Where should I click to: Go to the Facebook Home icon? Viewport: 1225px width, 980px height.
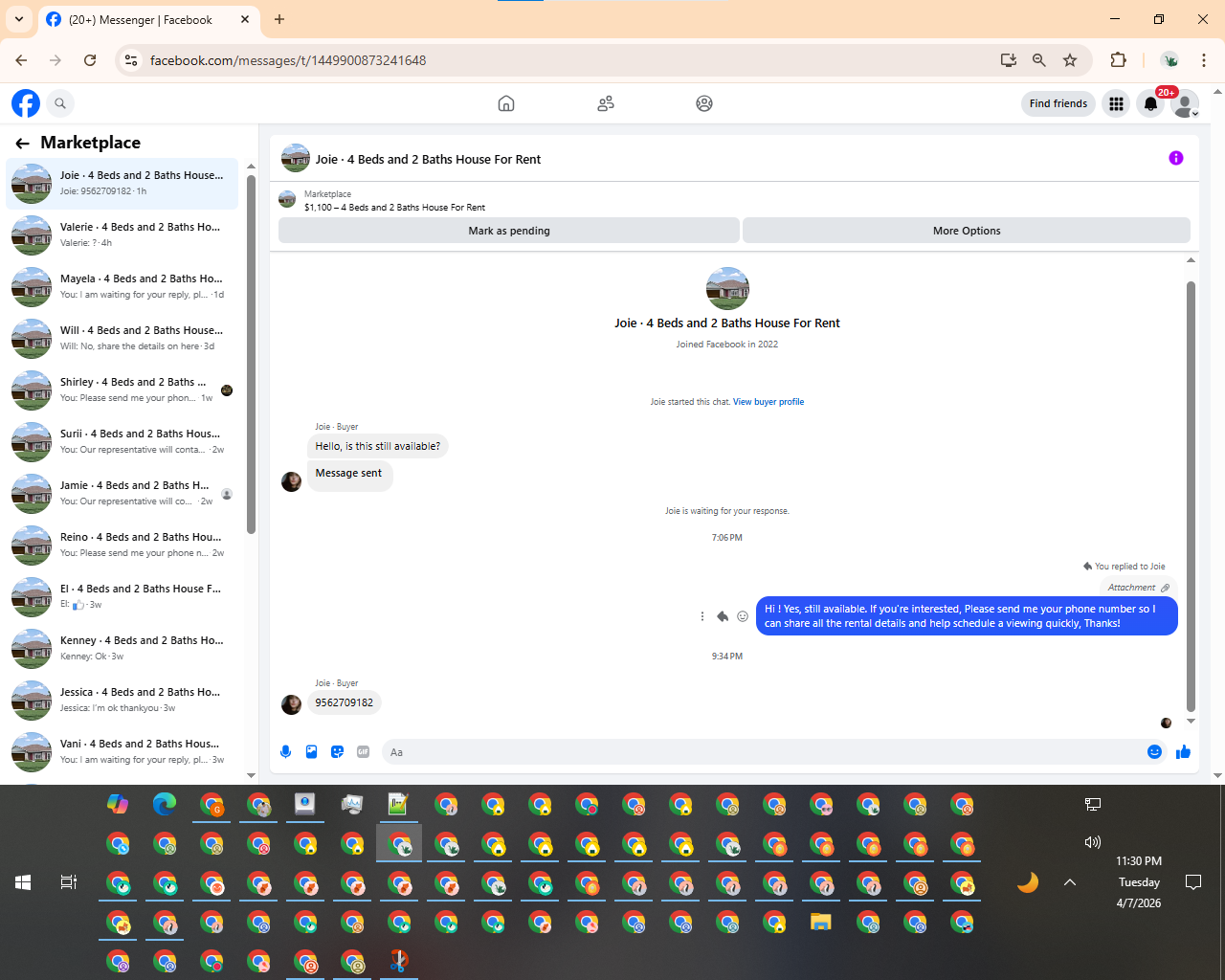pos(506,103)
